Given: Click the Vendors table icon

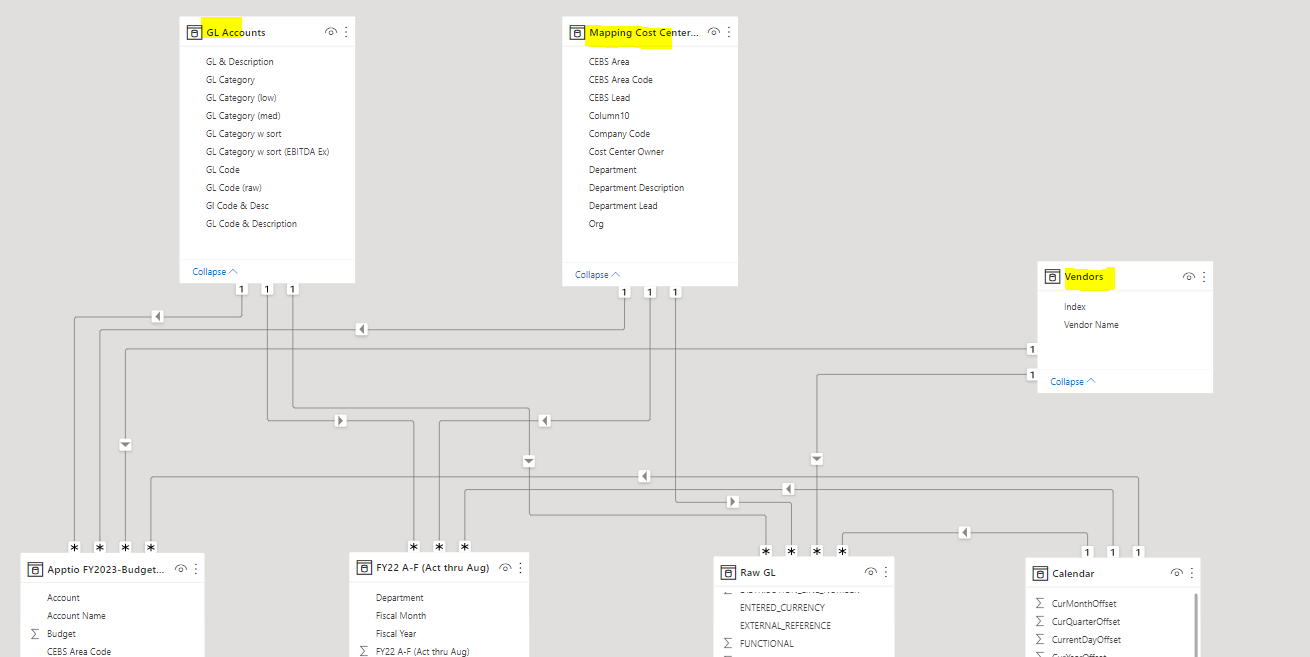Looking at the screenshot, I should (x=1052, y=277).
